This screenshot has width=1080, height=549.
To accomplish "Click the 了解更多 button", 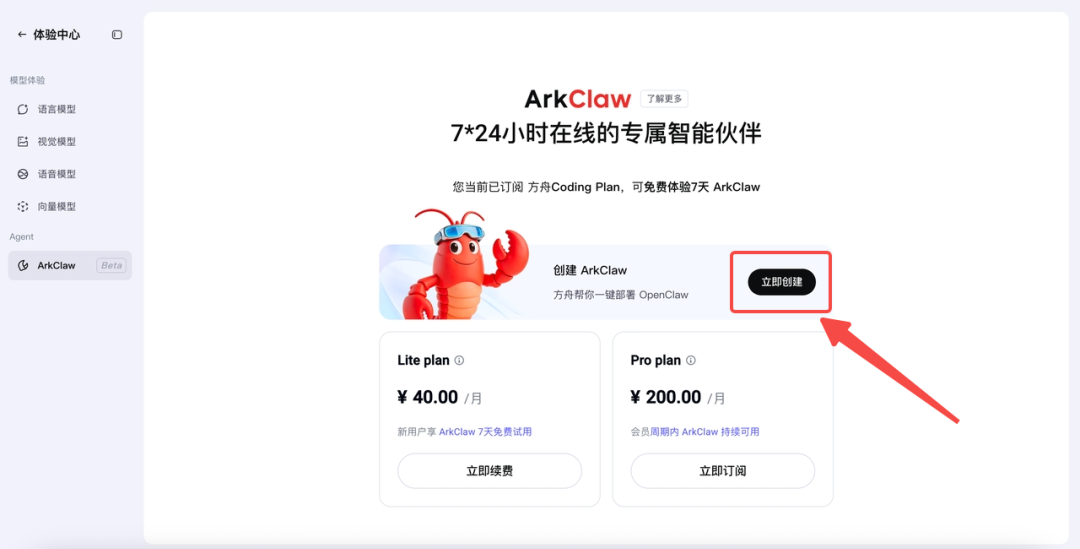I will (664, 99).
